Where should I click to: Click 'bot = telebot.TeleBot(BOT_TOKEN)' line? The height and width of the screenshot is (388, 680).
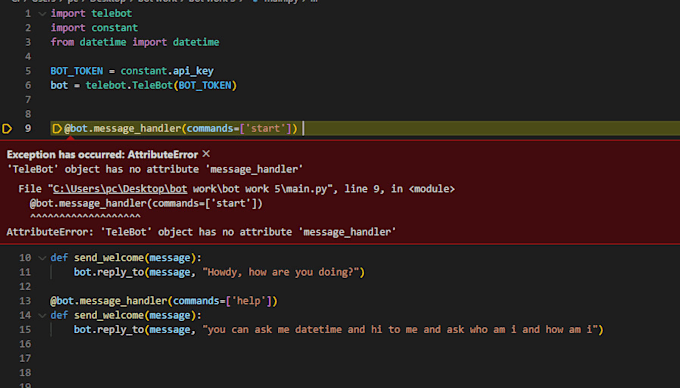coord(144,85)
